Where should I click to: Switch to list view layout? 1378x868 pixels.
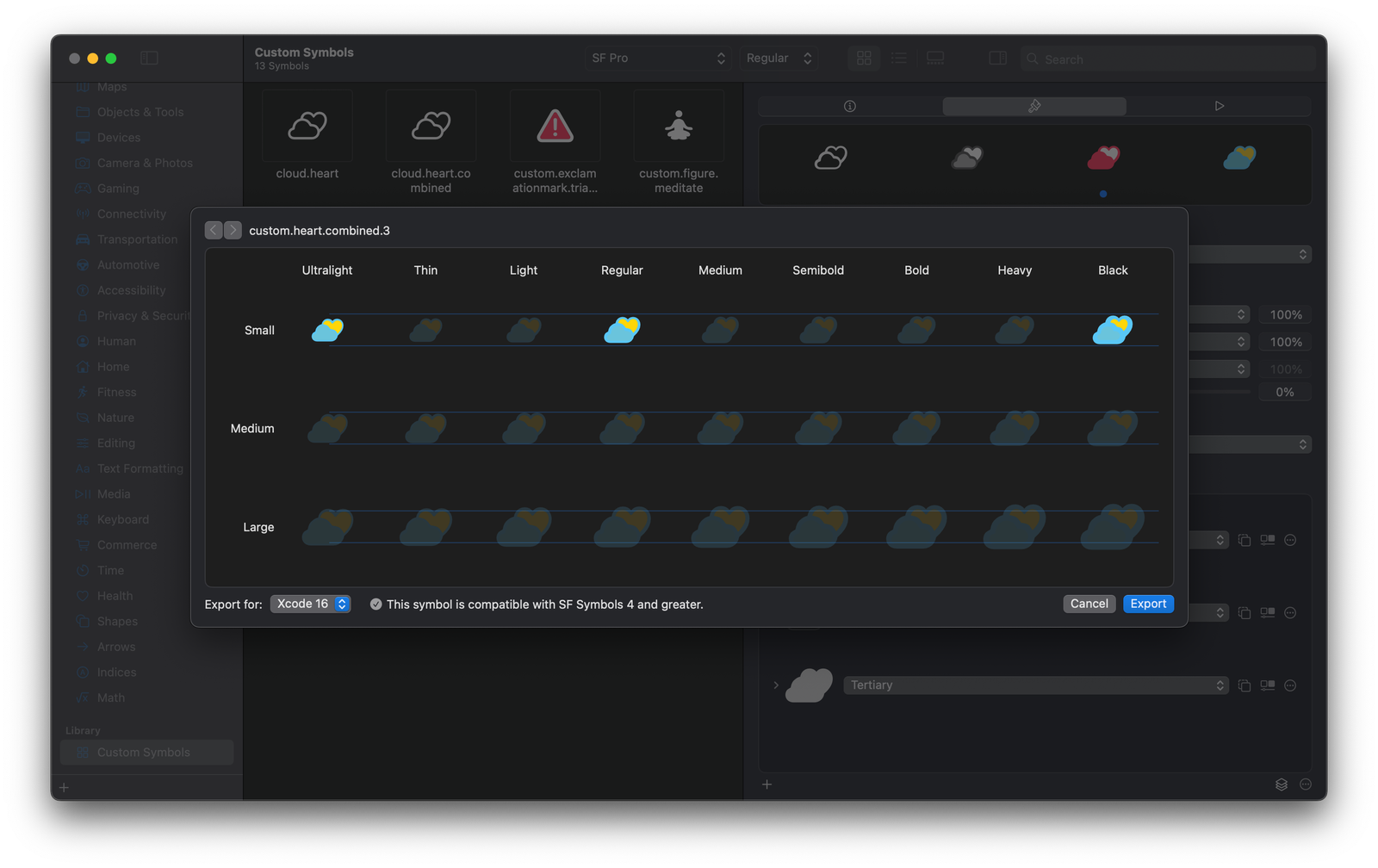899,58
